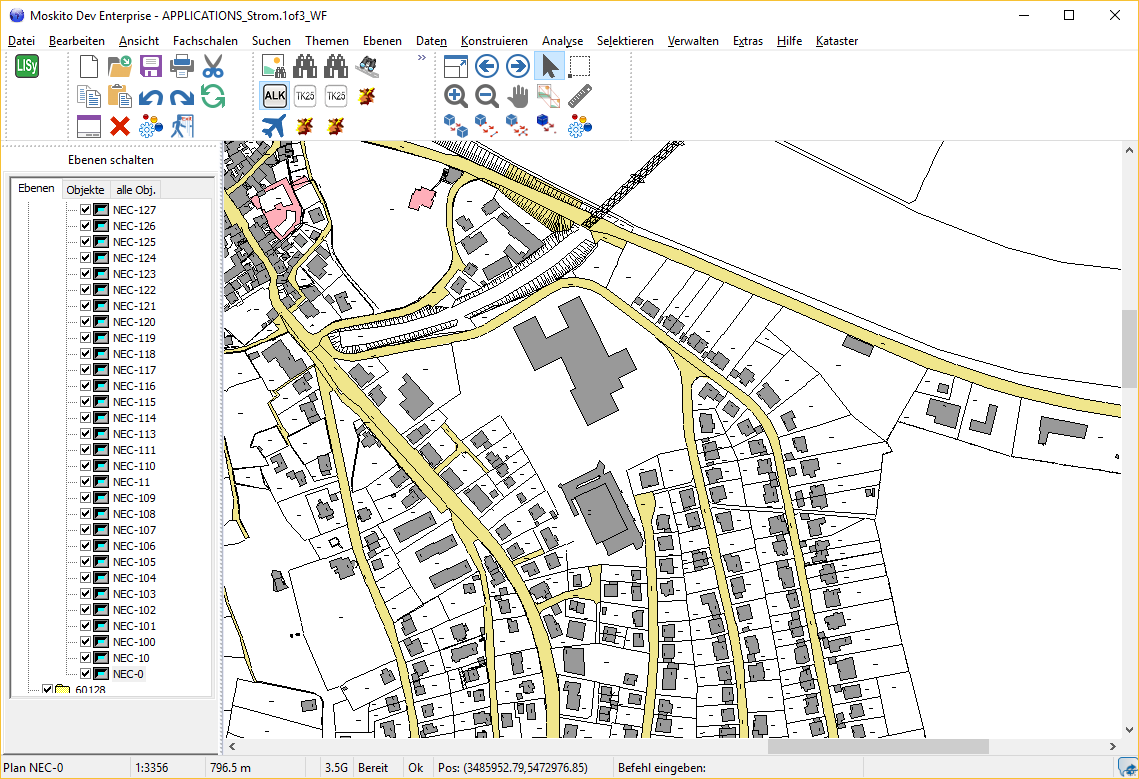Click the NEC-120 layer color icon

[x=101, y=322]
